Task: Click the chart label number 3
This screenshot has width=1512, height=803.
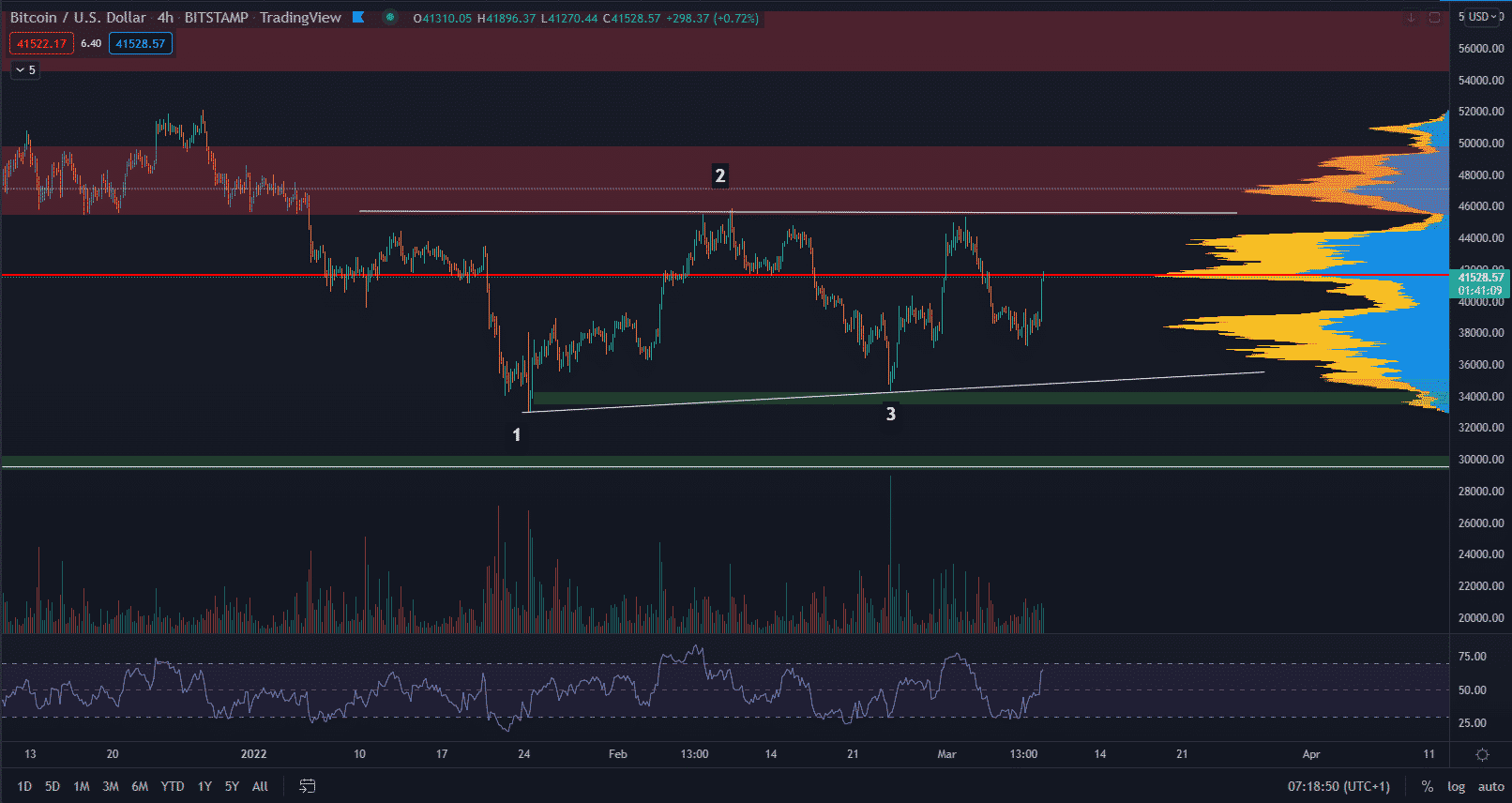Action: click(890, 414)
